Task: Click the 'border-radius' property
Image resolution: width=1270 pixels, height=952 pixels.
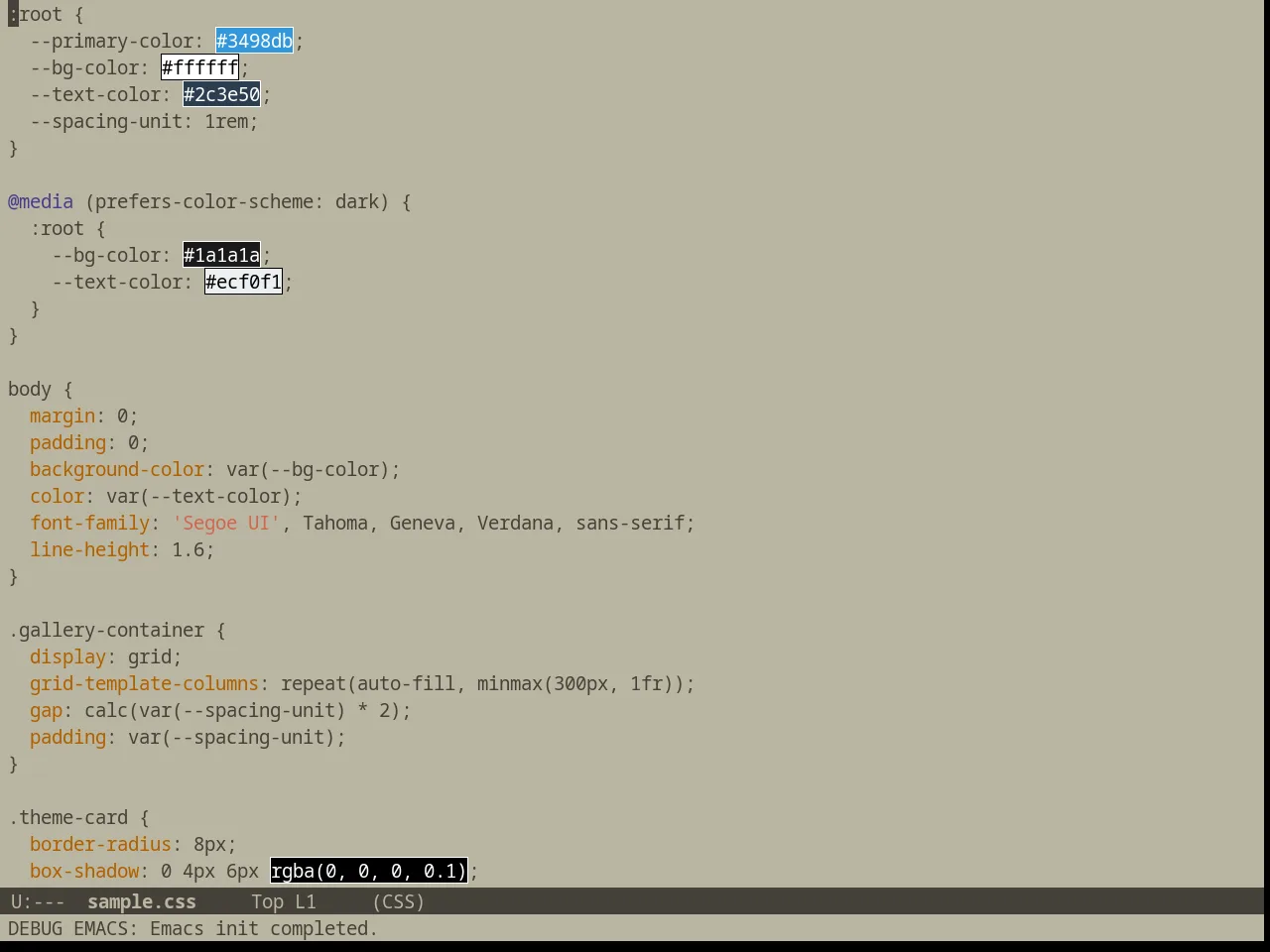Action: [x=100, y=844]
